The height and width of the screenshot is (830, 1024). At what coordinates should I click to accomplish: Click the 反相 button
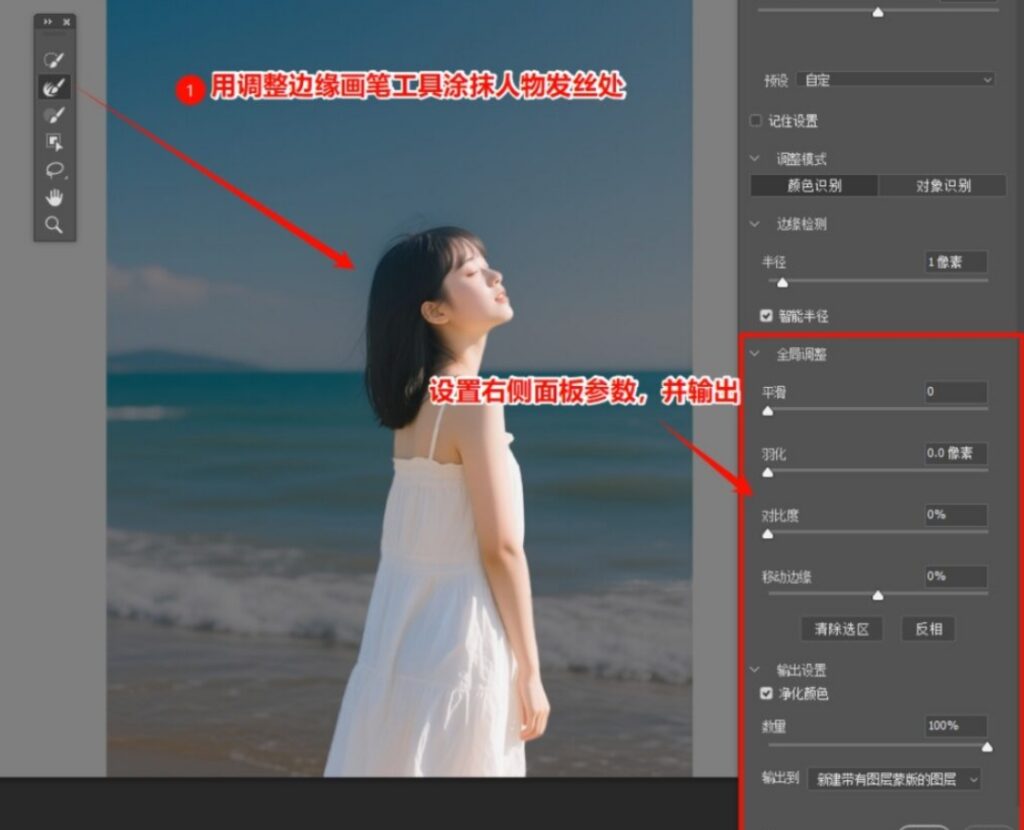[x=927, y=629]
